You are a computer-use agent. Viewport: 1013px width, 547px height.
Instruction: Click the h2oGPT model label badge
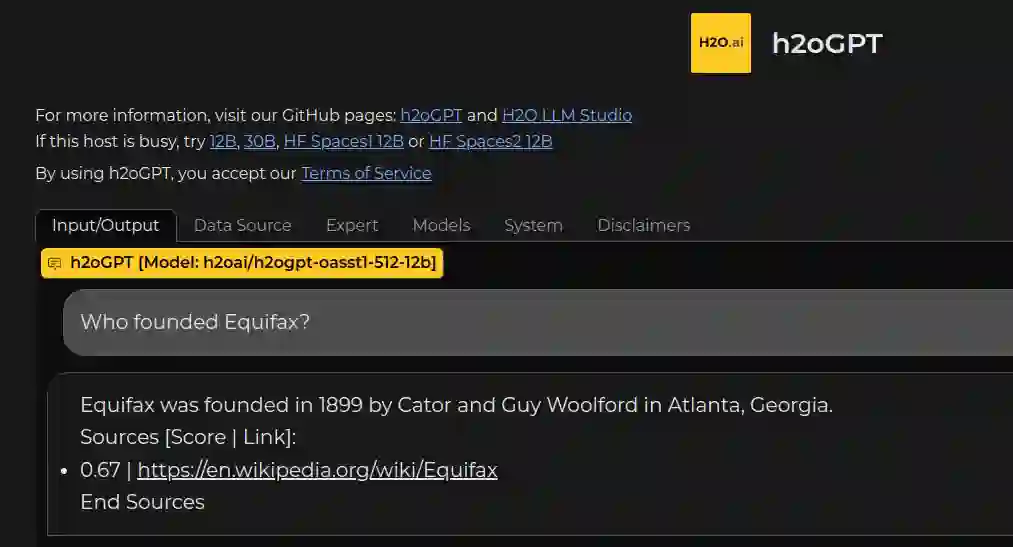pyautogui.click(x=252, y=263)
